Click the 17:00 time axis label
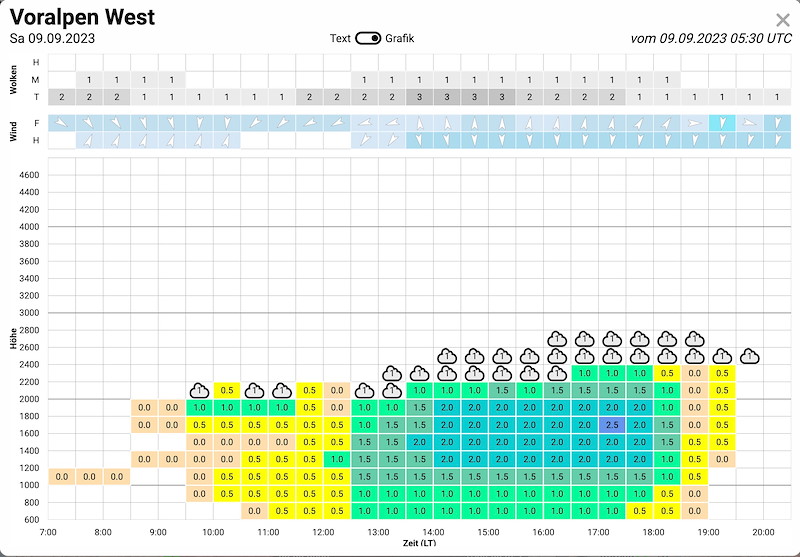 pos(598,532)
